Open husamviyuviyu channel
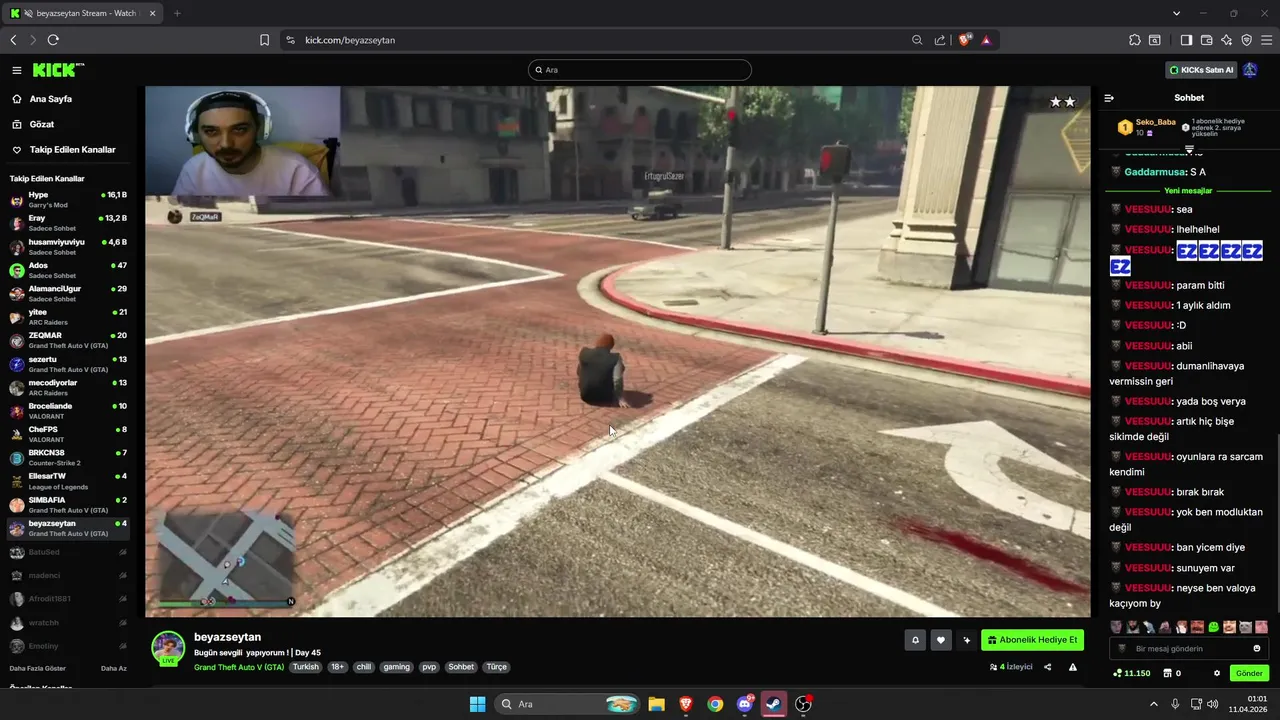Viewport: 1280px width, 720px height. pos(70,246)
